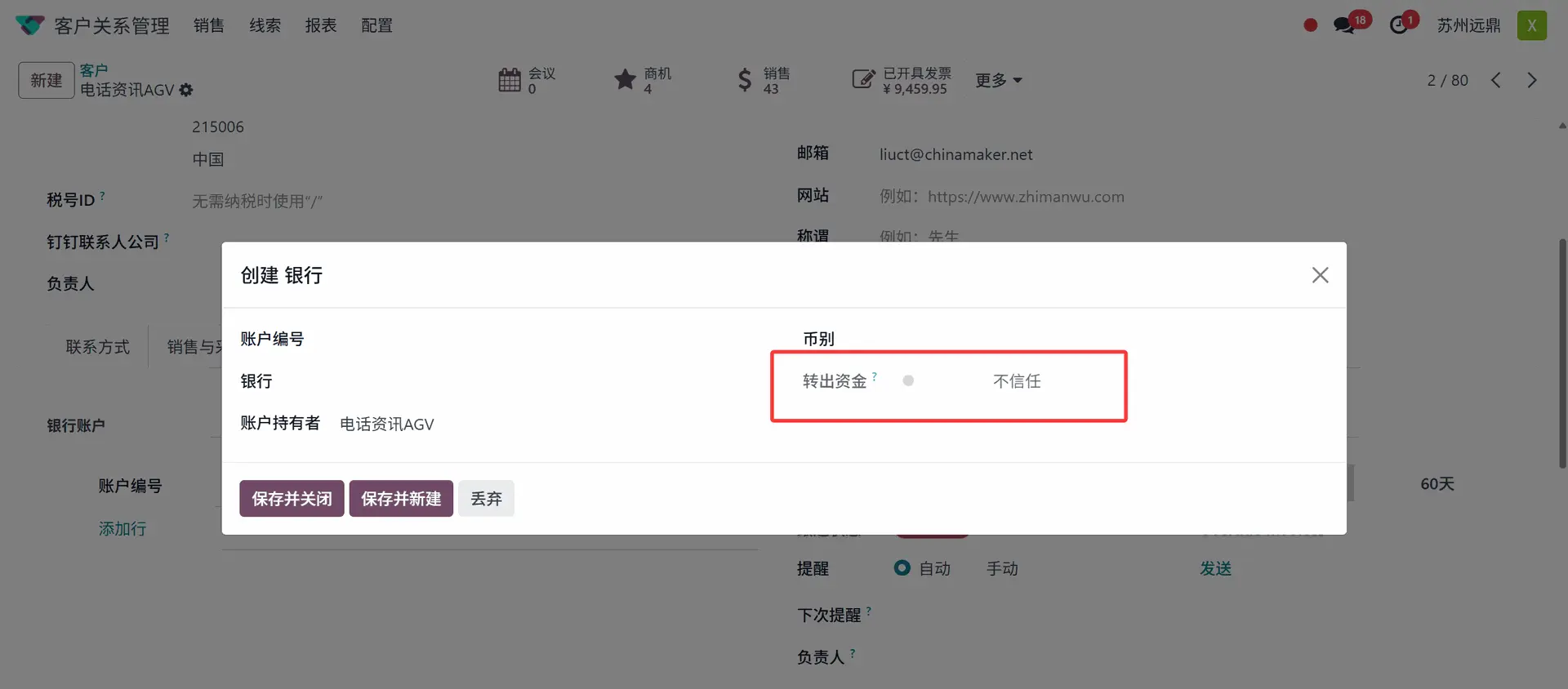The height and width of the screenshot is (689, 1568).
Task: Click the CRM app logo icon
Action: coord(30,25)
